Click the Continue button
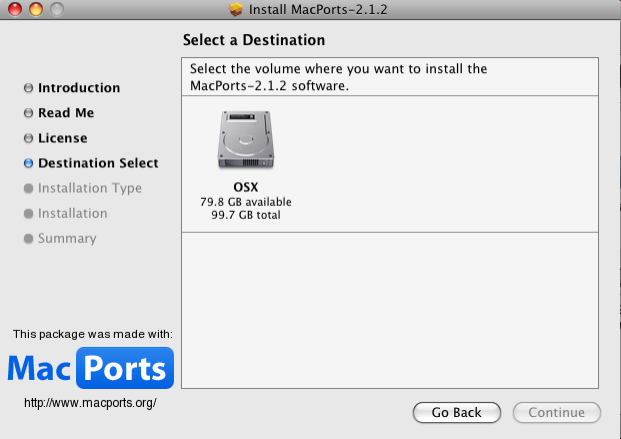This screenshot has height=439, width=621. click(556, 412)
